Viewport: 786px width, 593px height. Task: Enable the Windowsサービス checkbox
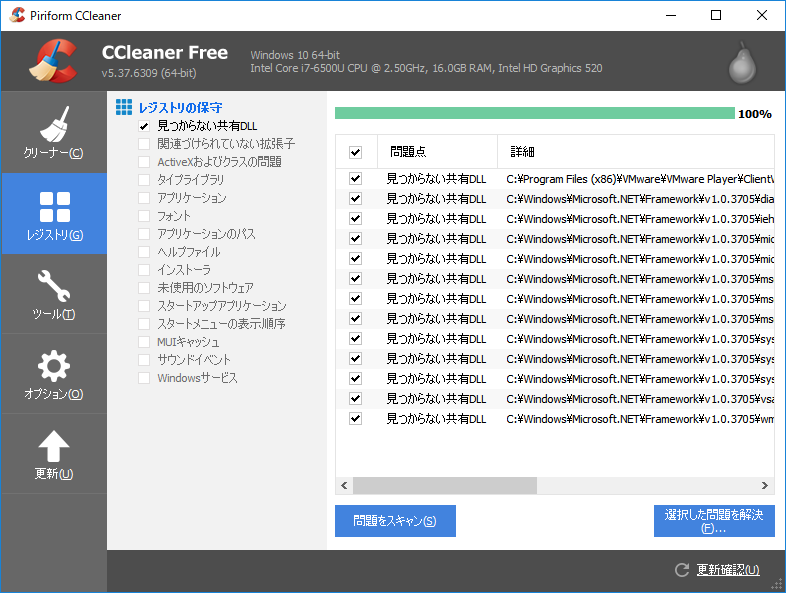[144, 378]
